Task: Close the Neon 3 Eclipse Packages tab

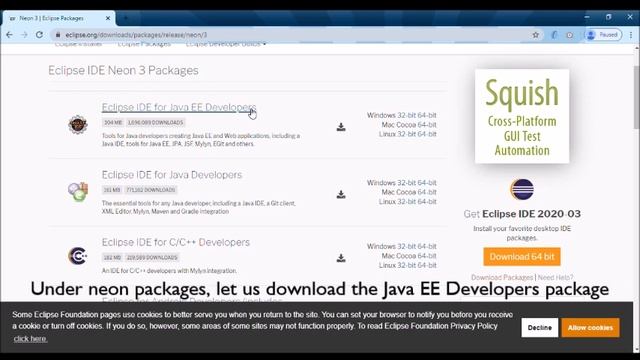Action: [108, 18]
